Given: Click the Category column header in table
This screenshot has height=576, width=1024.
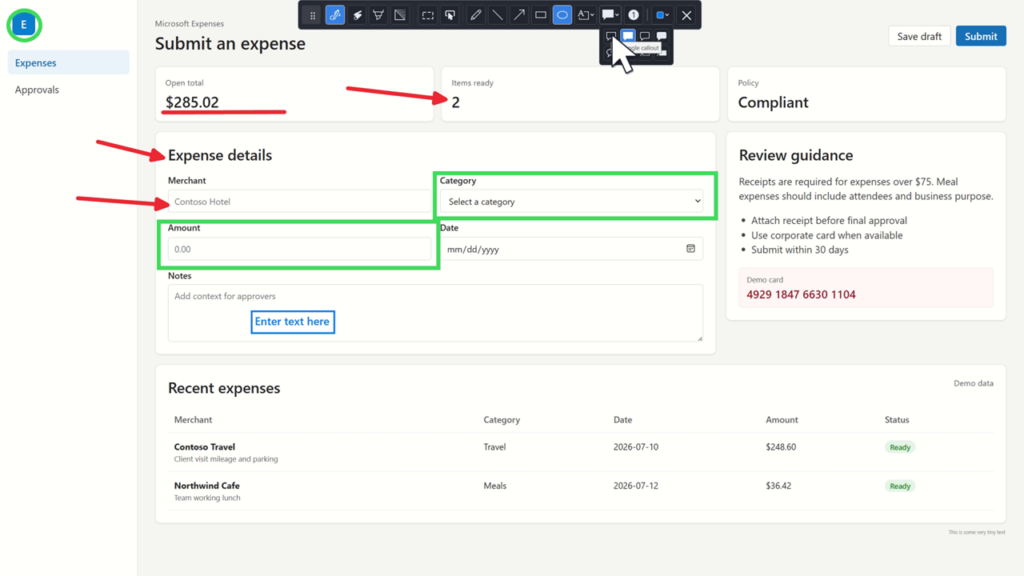Looking at the screenshot, I should point(502,419).
